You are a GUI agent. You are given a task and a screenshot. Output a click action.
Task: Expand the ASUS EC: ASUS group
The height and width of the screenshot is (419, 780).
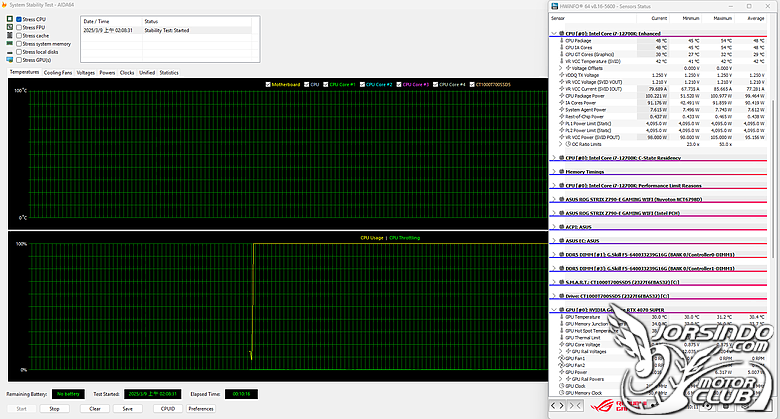click(554, 241)
